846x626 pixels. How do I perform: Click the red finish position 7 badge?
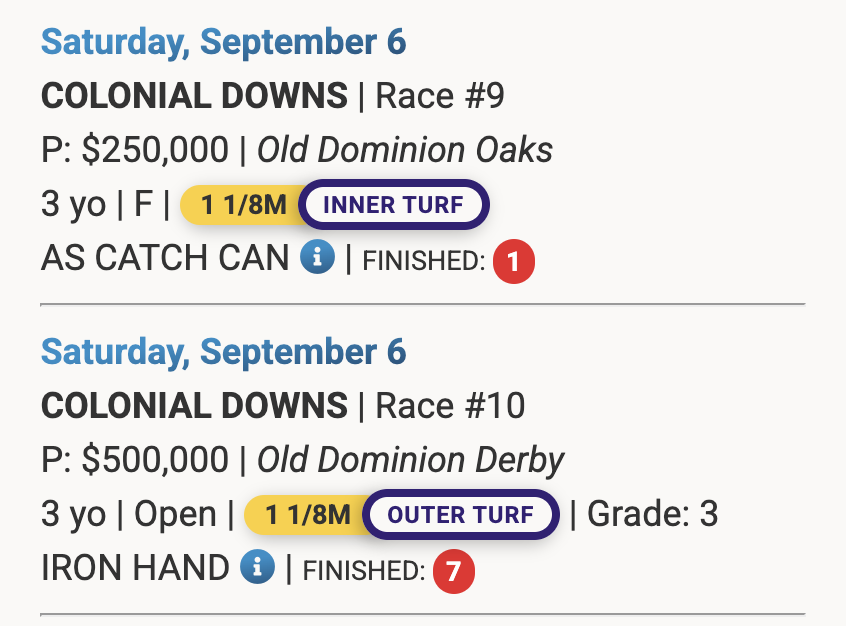[x=454, y=572]
